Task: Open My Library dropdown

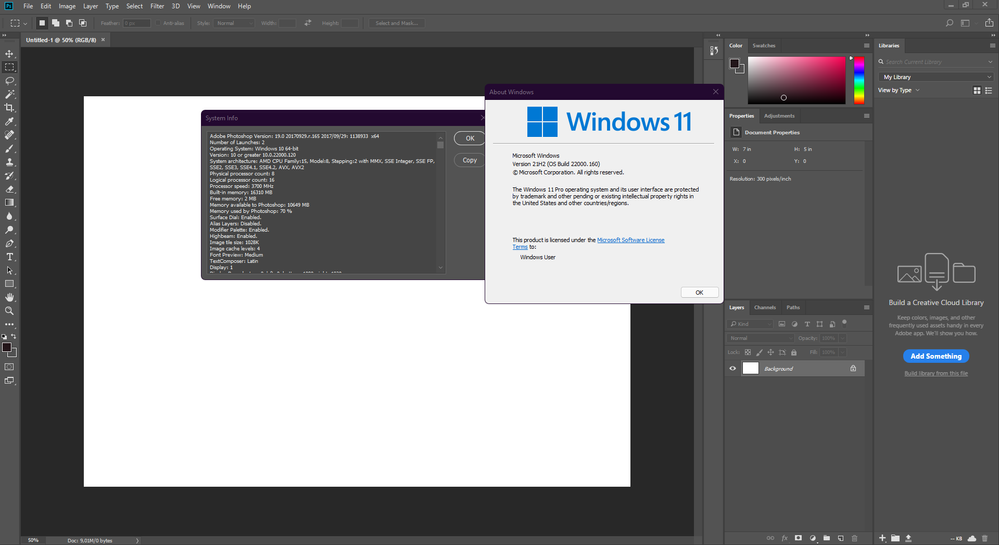Action: (x=936, y=77)
